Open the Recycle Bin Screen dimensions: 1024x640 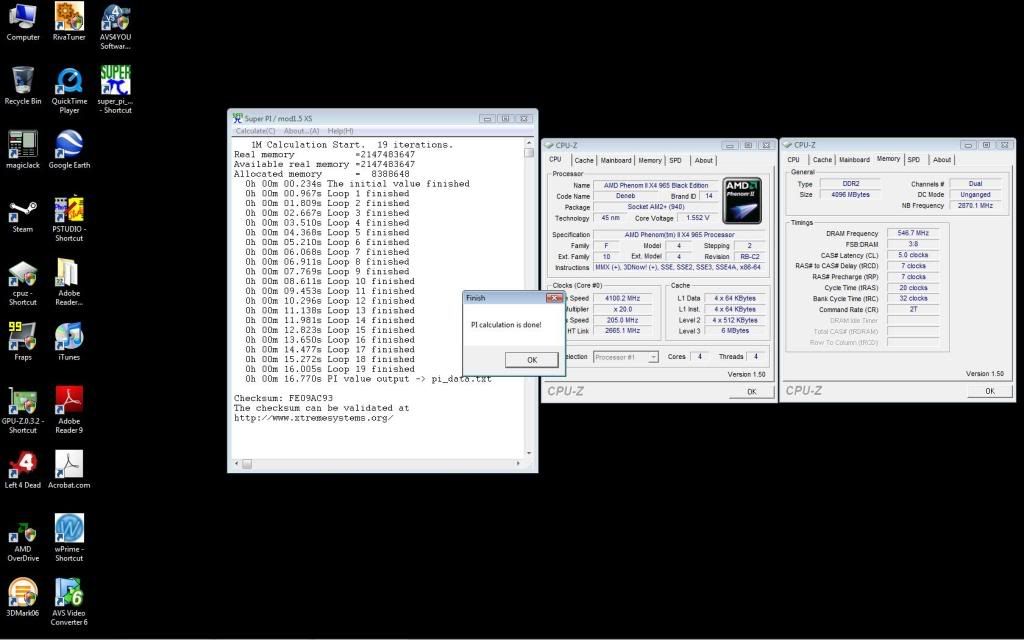(23, 86)
